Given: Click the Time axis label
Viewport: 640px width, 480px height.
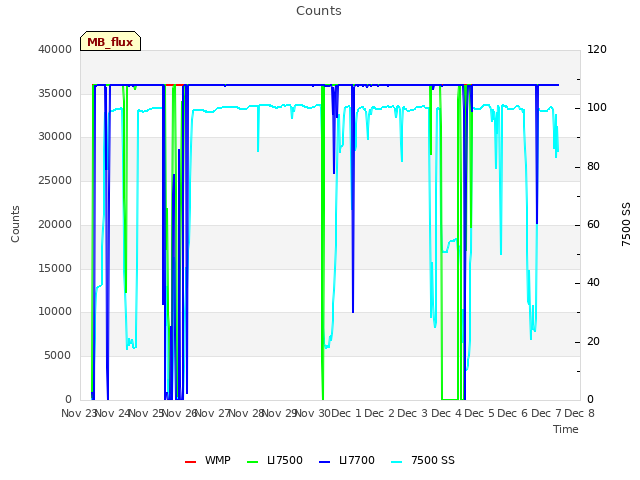Looking at the screenshot, I should (x=566, y=429).
